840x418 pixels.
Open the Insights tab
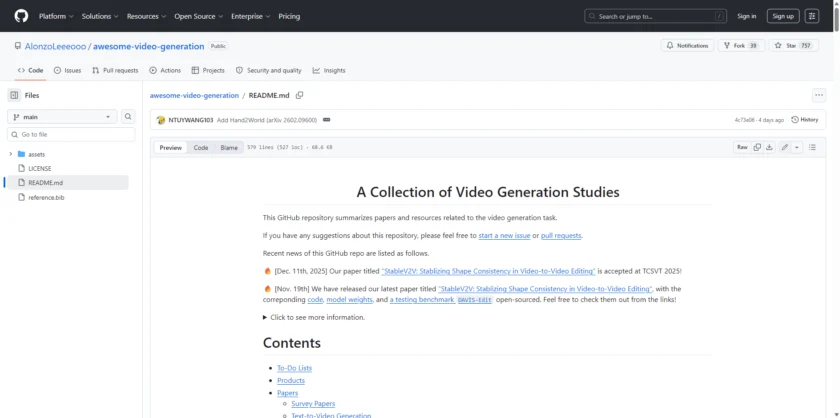(x=329, y=70)
